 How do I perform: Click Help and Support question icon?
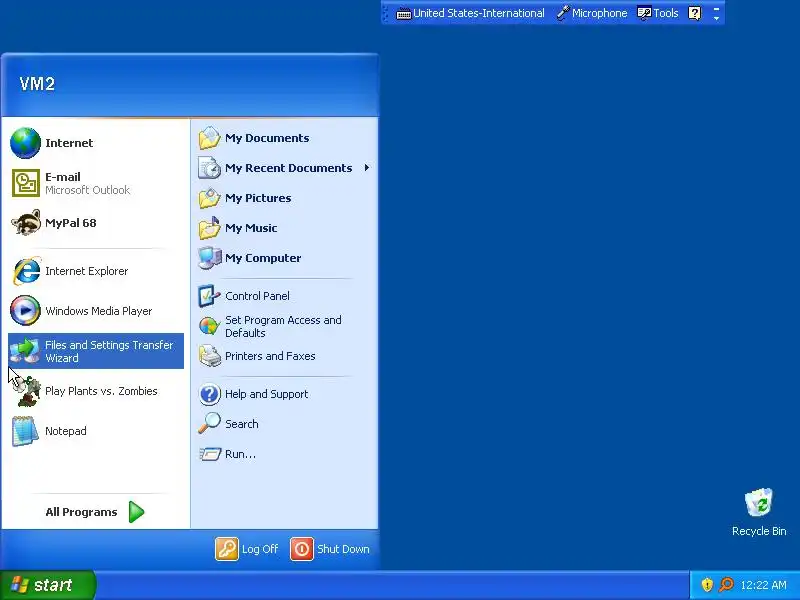click(209, 394)
